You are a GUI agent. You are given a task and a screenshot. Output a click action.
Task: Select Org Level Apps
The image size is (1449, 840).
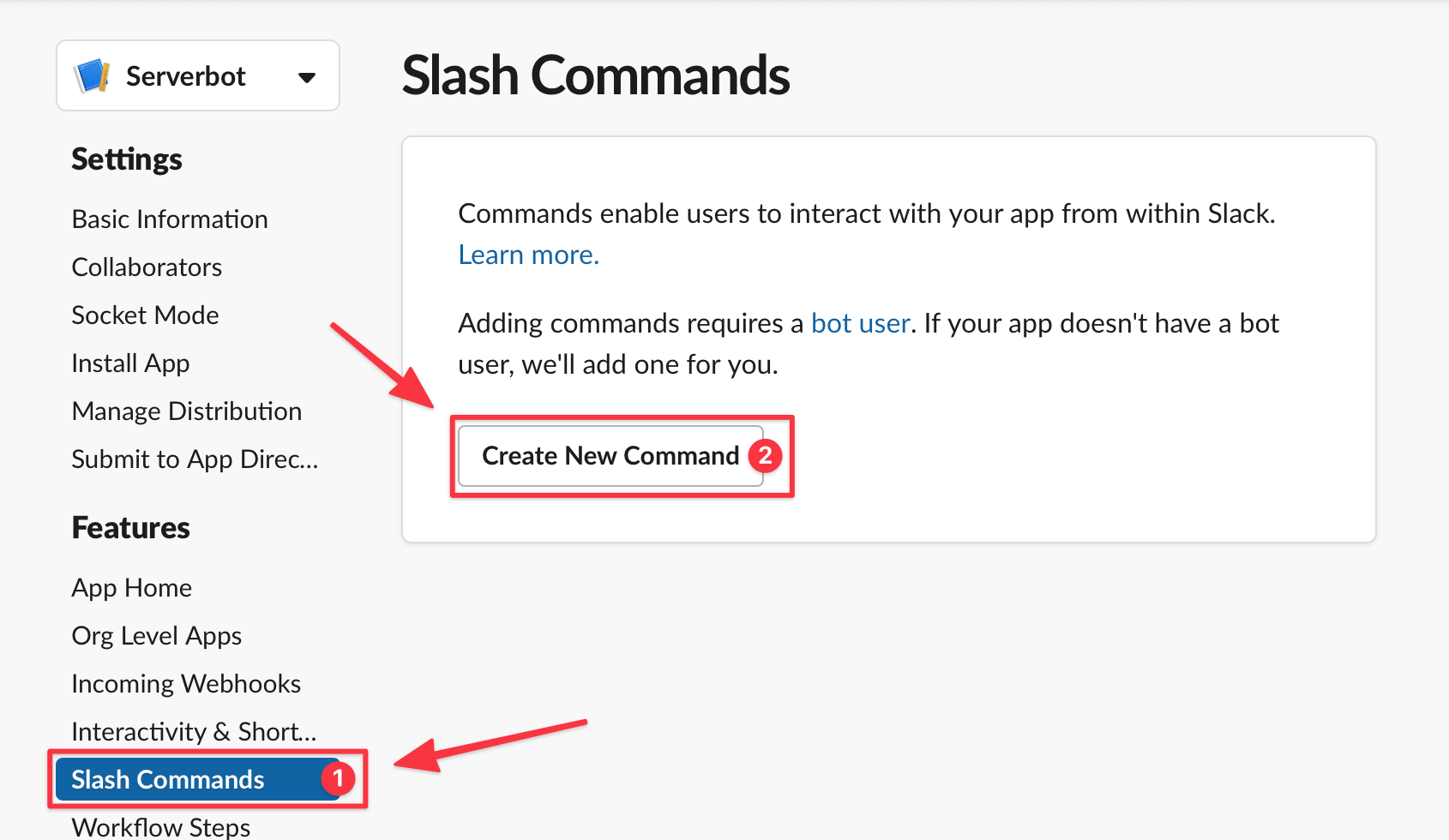point(156,636)
